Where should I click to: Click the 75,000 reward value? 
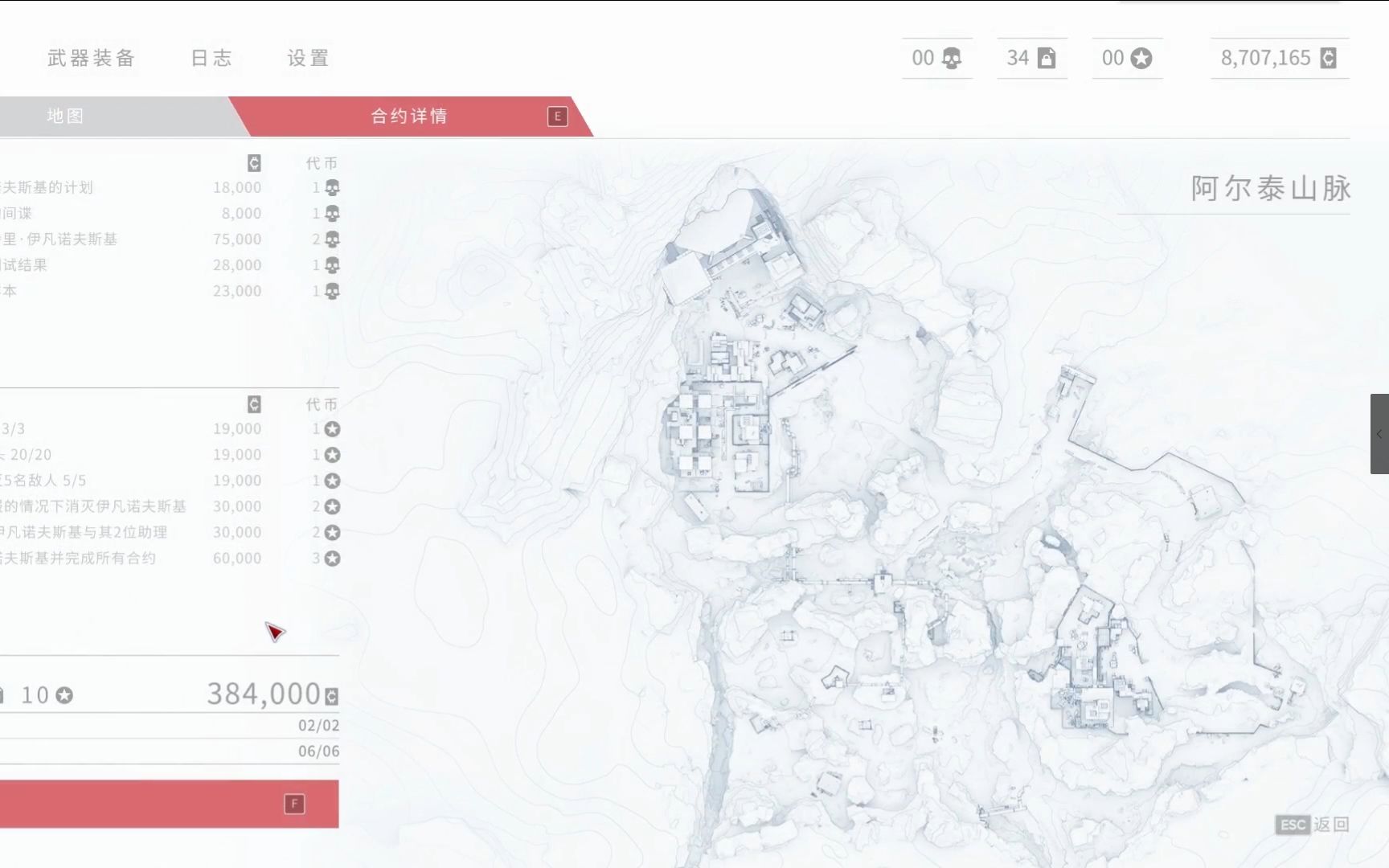(x=237, y=240)
